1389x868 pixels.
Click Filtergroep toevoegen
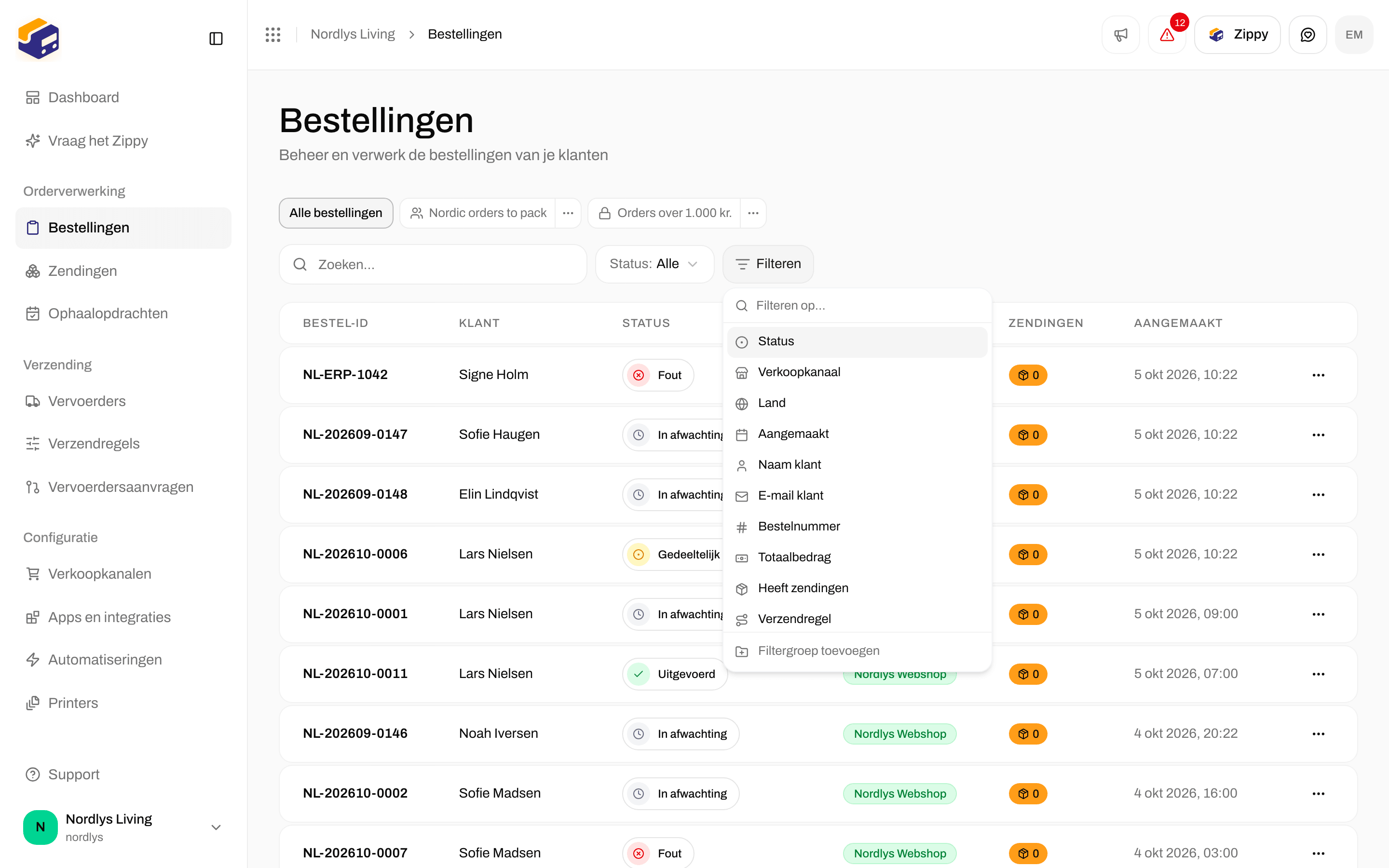pos(858,651)
